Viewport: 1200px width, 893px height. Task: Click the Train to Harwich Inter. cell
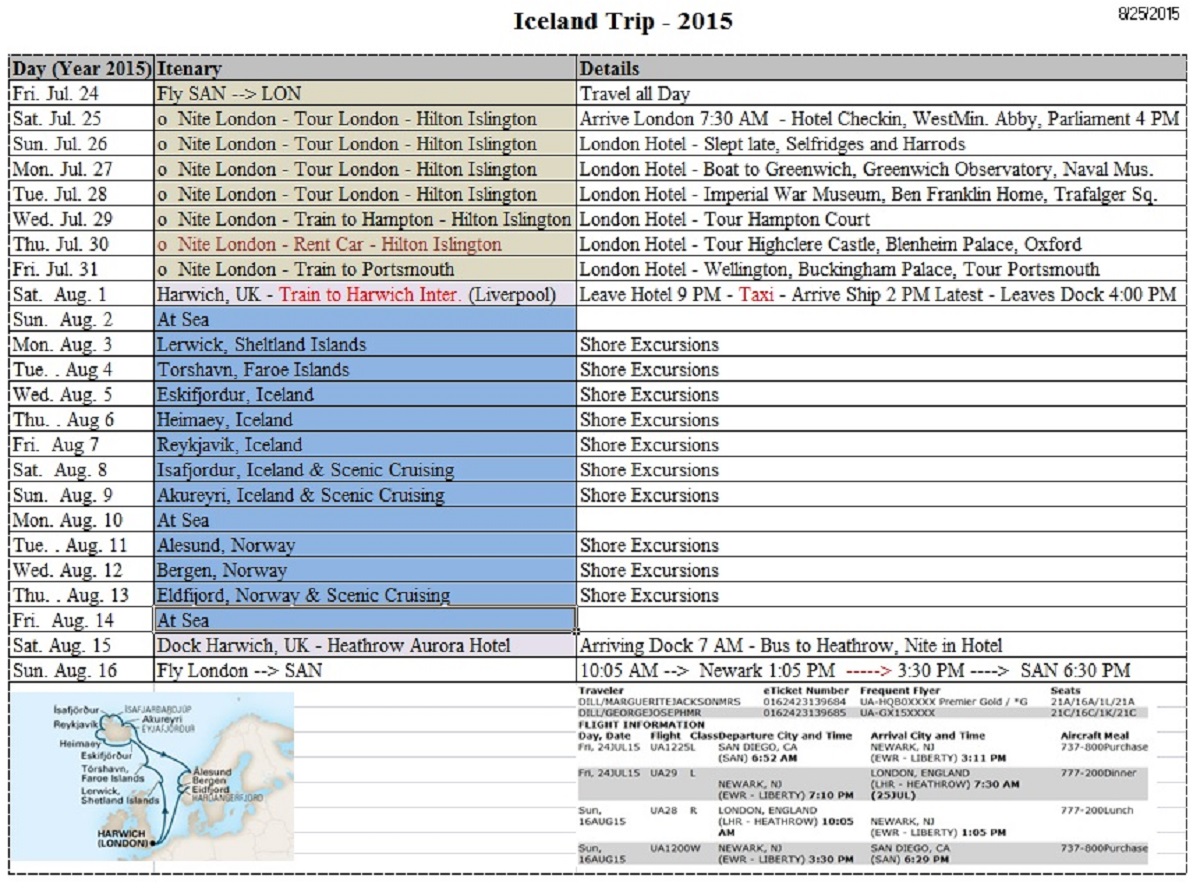pos(365,295)
